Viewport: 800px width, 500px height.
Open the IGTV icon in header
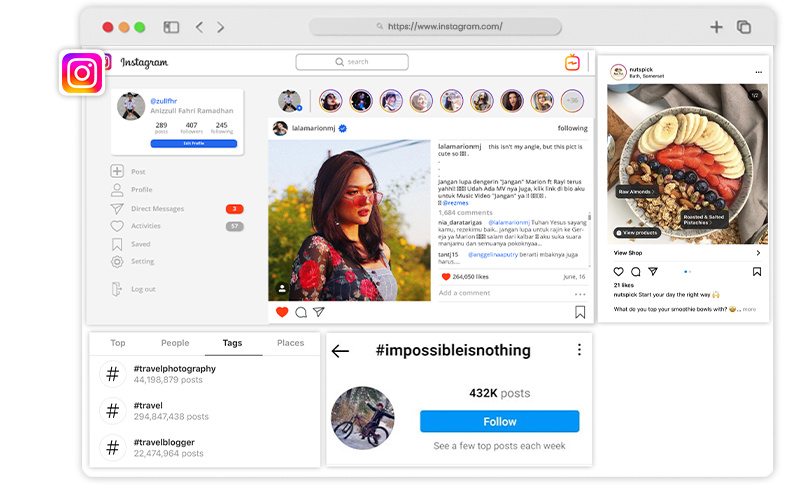[x=572, y=62]
